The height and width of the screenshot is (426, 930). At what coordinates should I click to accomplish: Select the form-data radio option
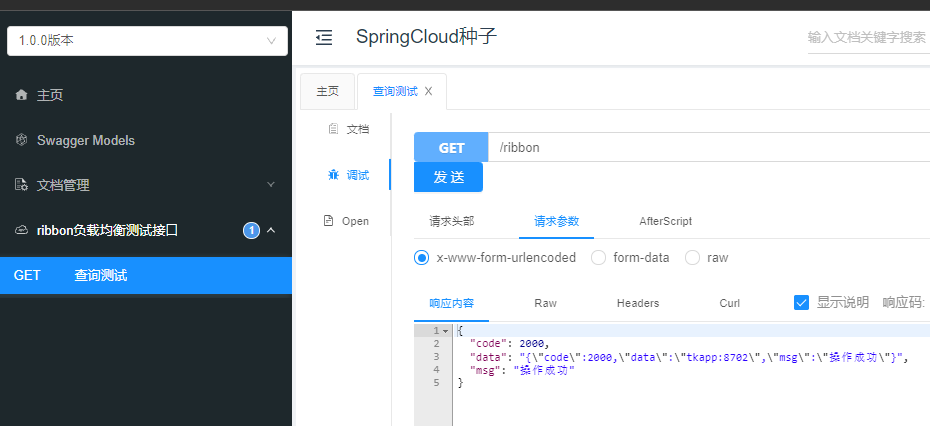(598, 257)
